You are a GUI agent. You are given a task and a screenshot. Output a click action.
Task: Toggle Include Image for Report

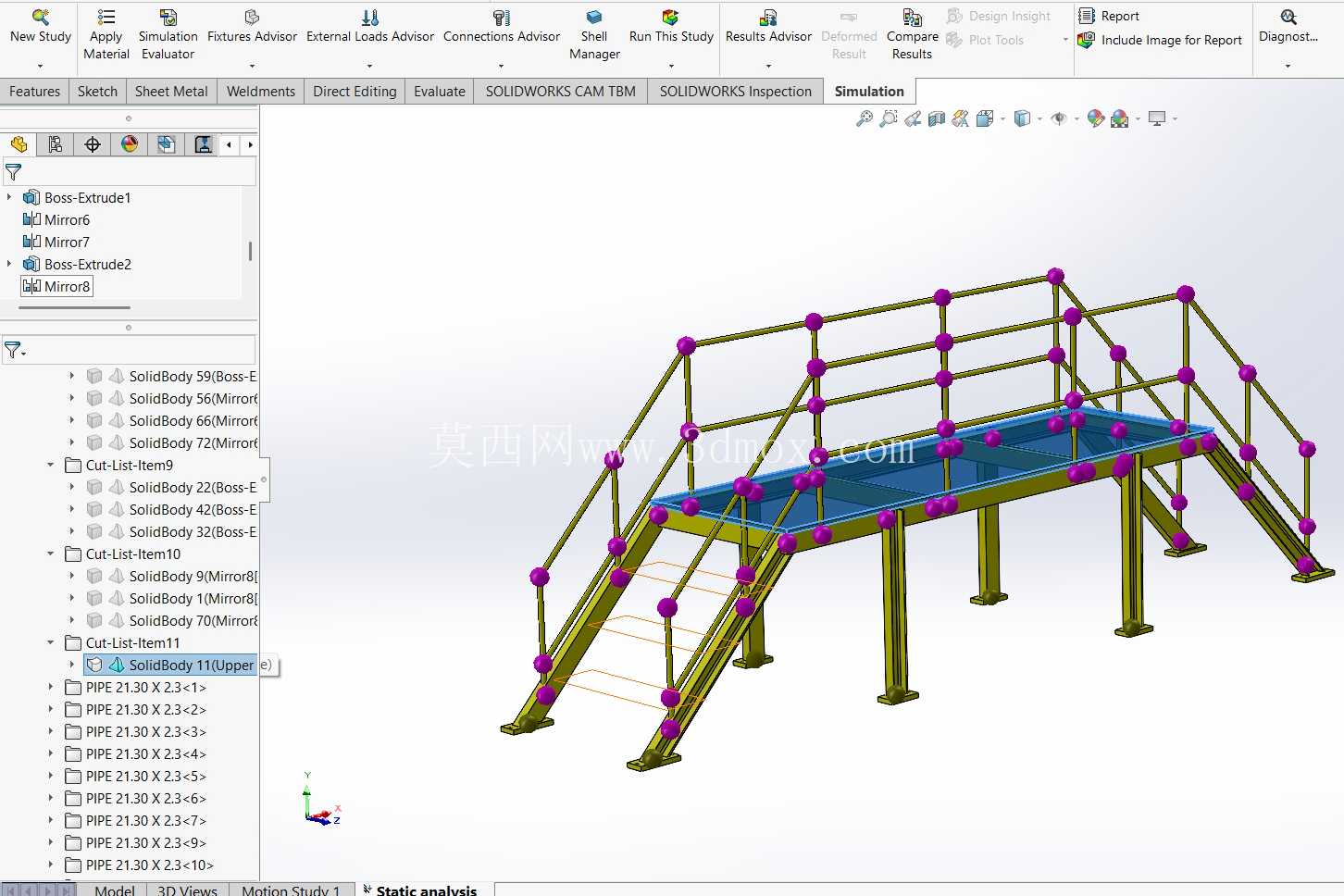pos(1160,40)
